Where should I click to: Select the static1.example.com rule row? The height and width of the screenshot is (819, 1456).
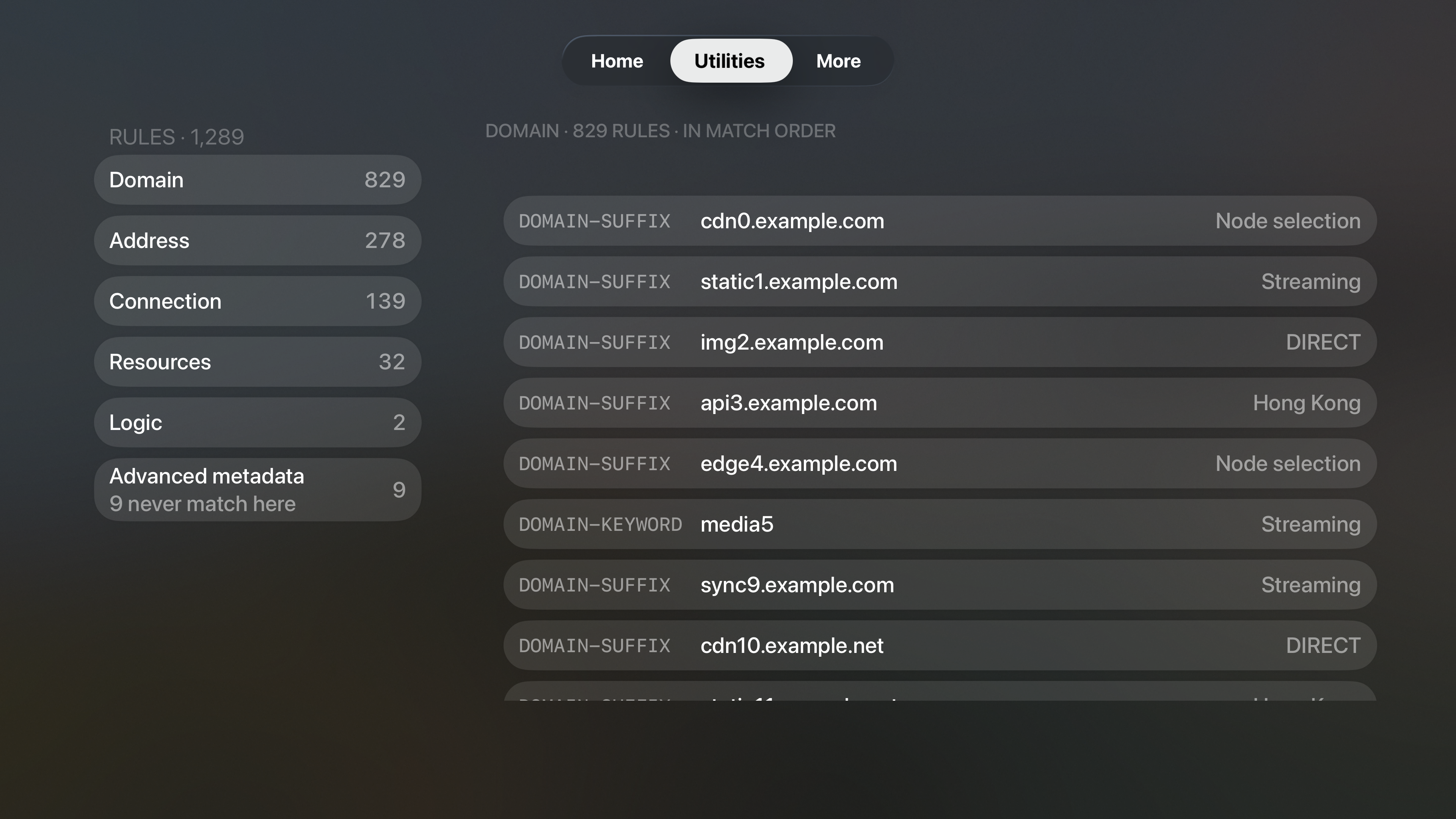940,281
